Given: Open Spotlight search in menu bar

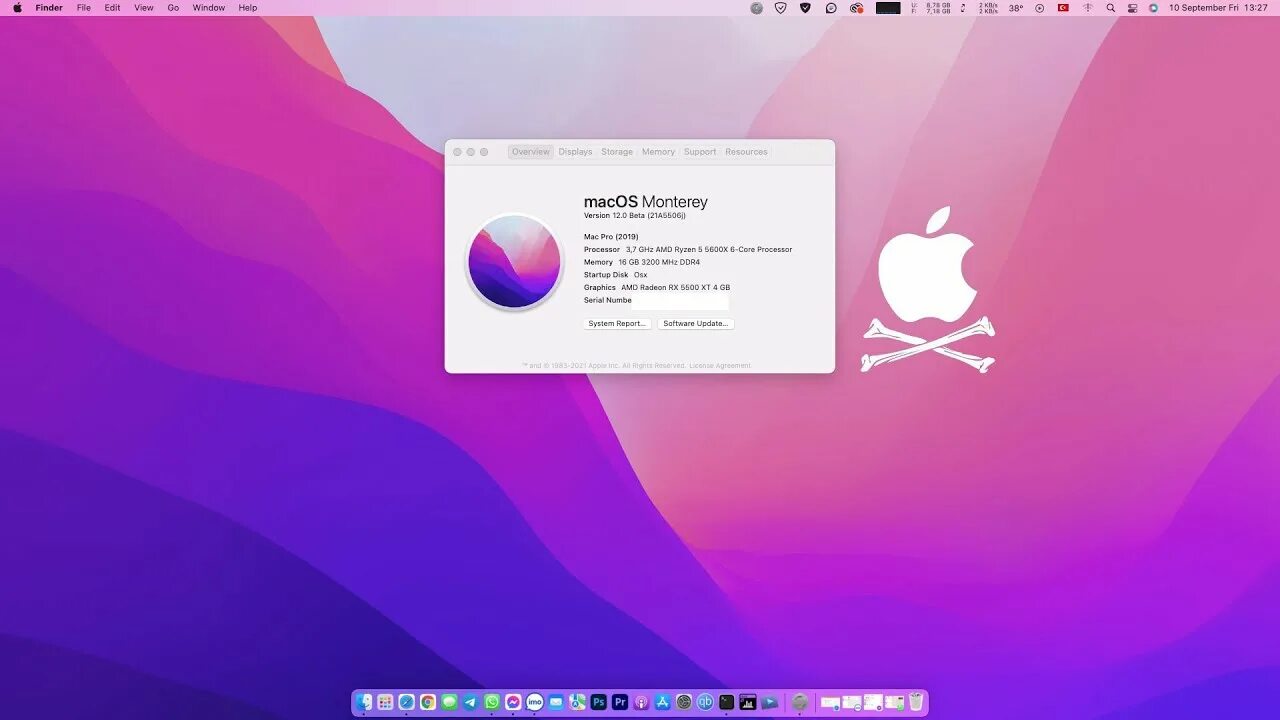Looking at the screenshot, I should pyautogui.click(x=1110, y=8).
